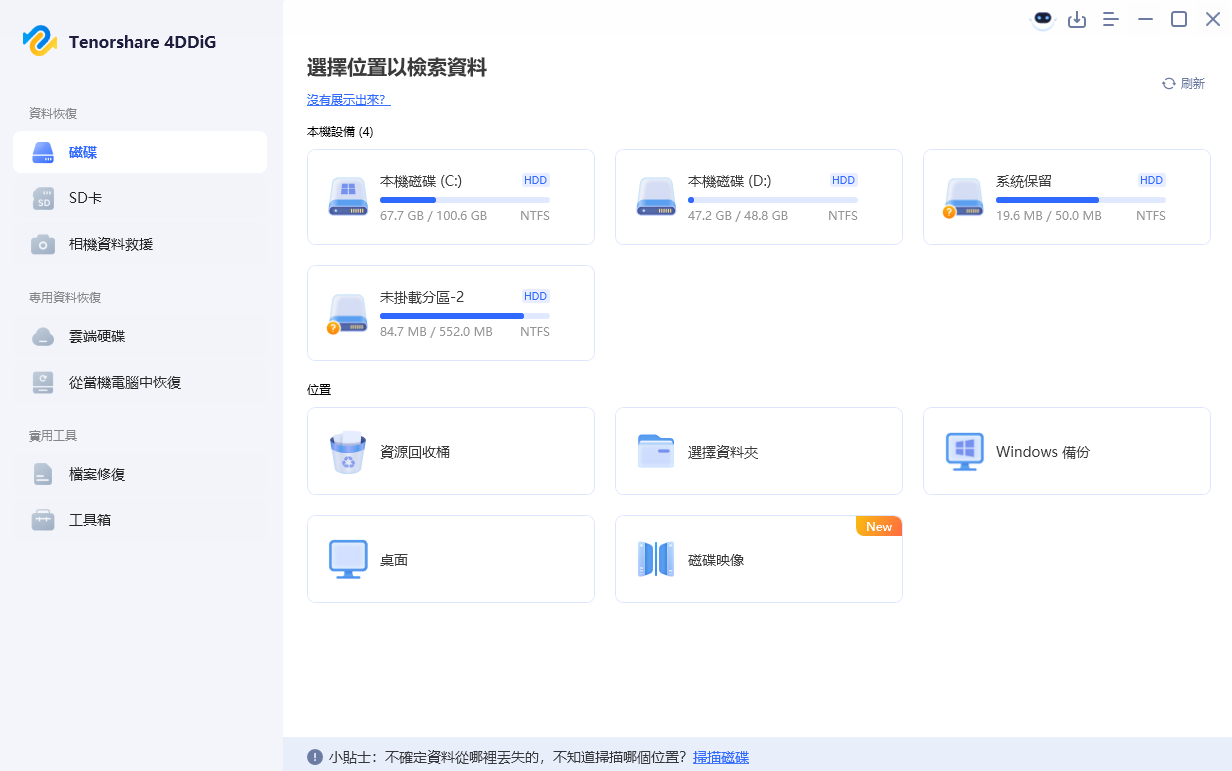Select the 系統保留 partition card
The image size is (1232, 771).
pos(1067,197)
